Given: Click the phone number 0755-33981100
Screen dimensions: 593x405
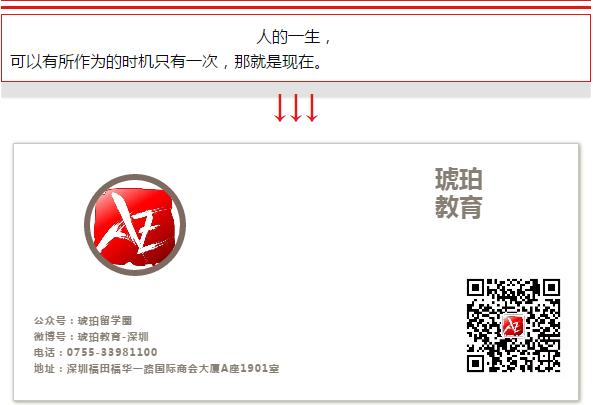Looking at the screenshot, I should pyautogui.click(x=112, y=352).
